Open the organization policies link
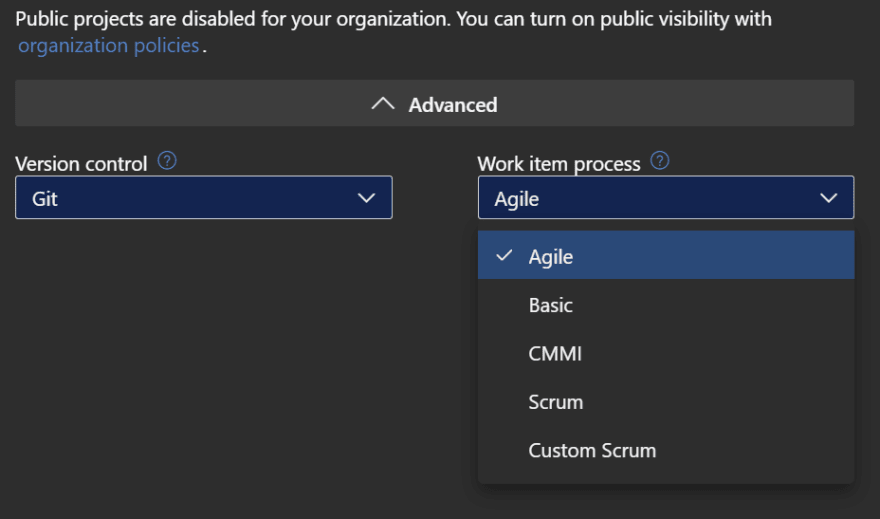 point(108,45)
